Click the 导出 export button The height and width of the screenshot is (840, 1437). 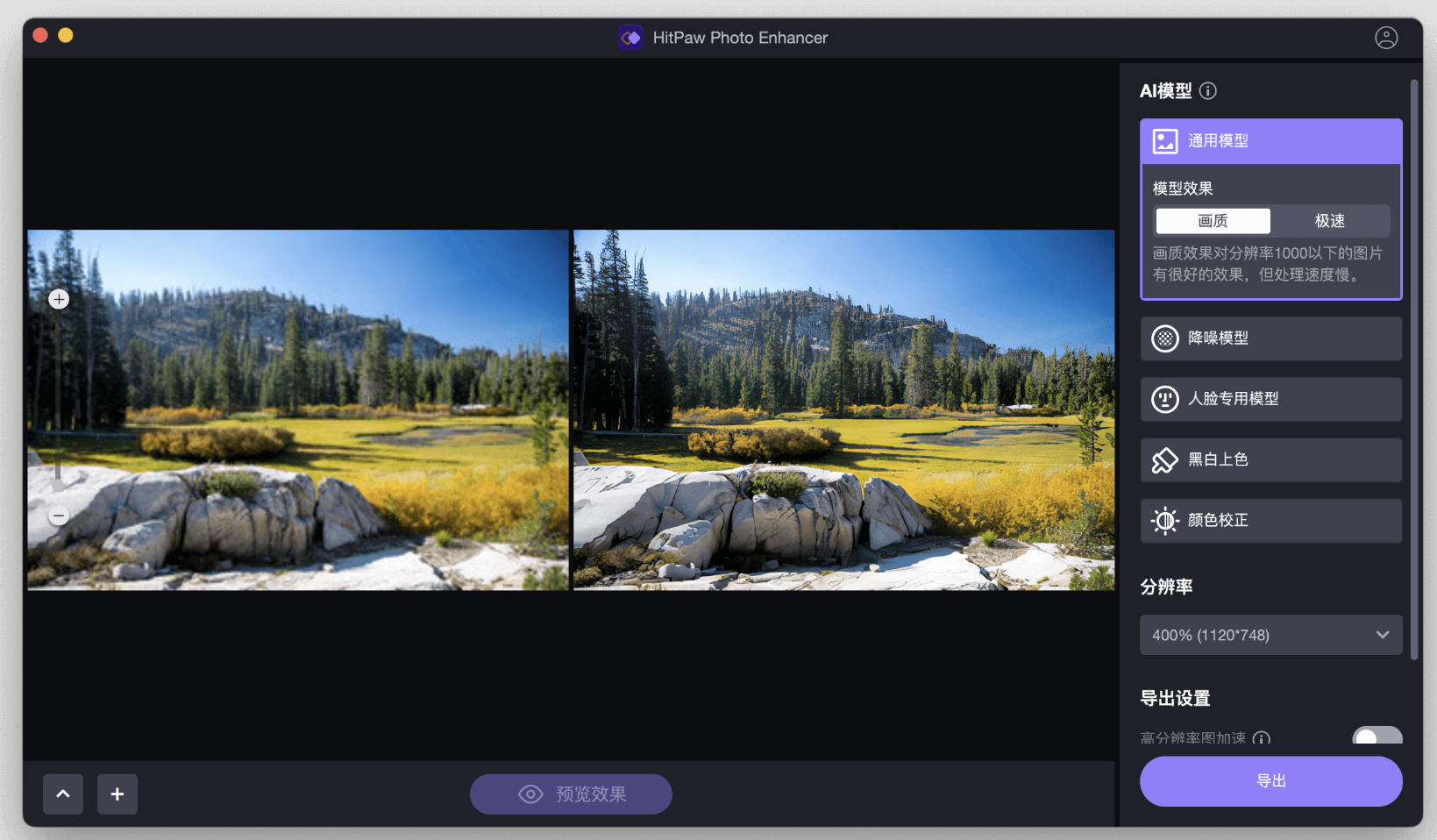coord(1270,780)
